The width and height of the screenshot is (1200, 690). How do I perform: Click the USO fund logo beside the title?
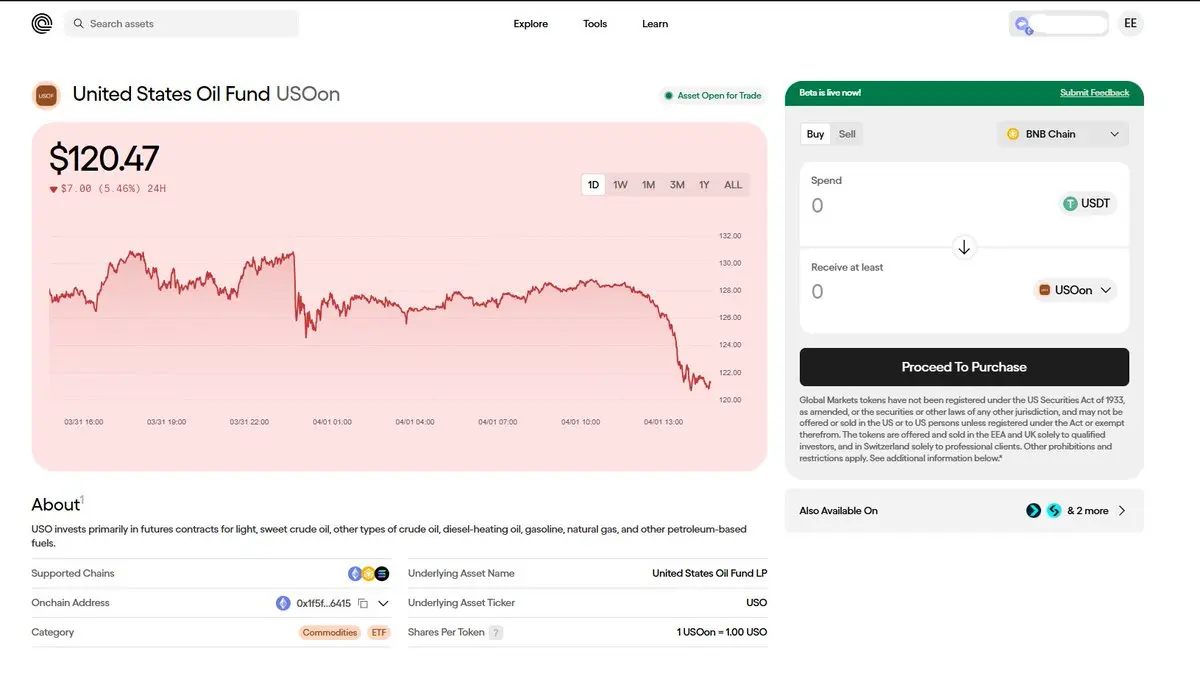point(46,95)
